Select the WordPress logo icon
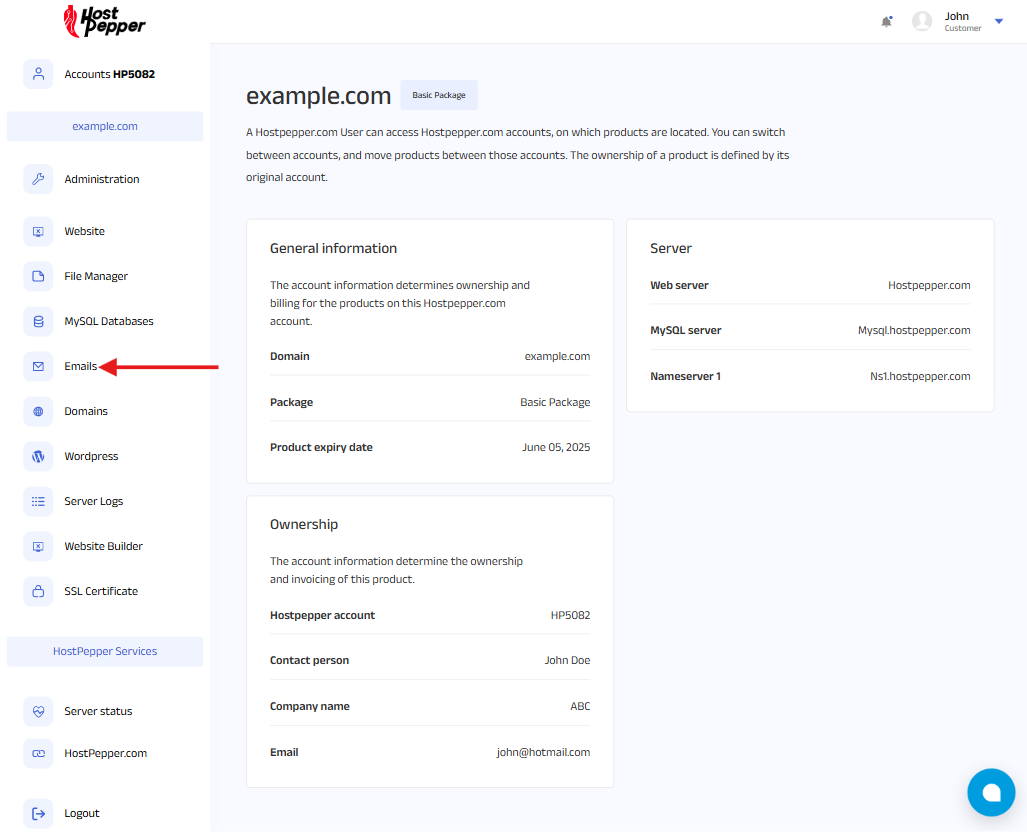1027x832 pixels. [x=38, y=456]
